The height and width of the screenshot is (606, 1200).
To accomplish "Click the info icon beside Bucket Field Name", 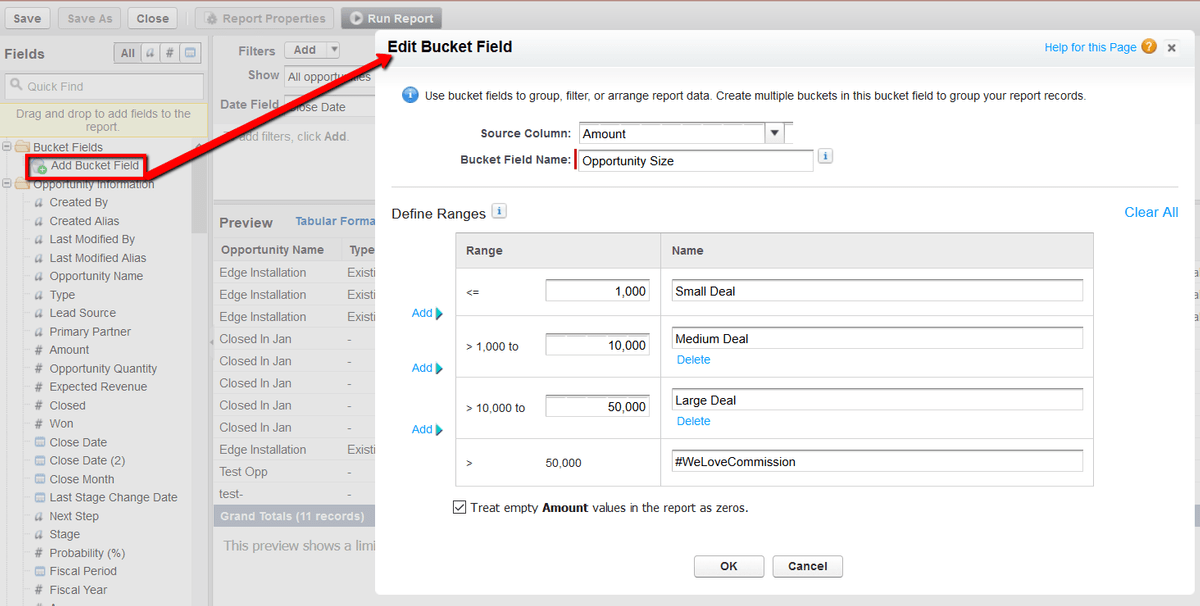I will 825,157.
